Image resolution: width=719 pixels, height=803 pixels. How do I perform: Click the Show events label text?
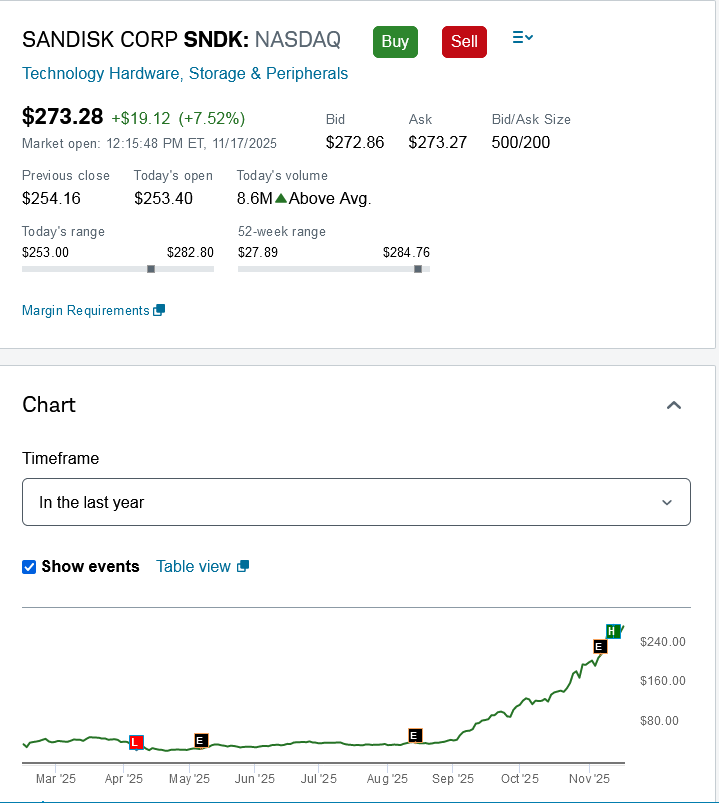click(x=90, y=567)
